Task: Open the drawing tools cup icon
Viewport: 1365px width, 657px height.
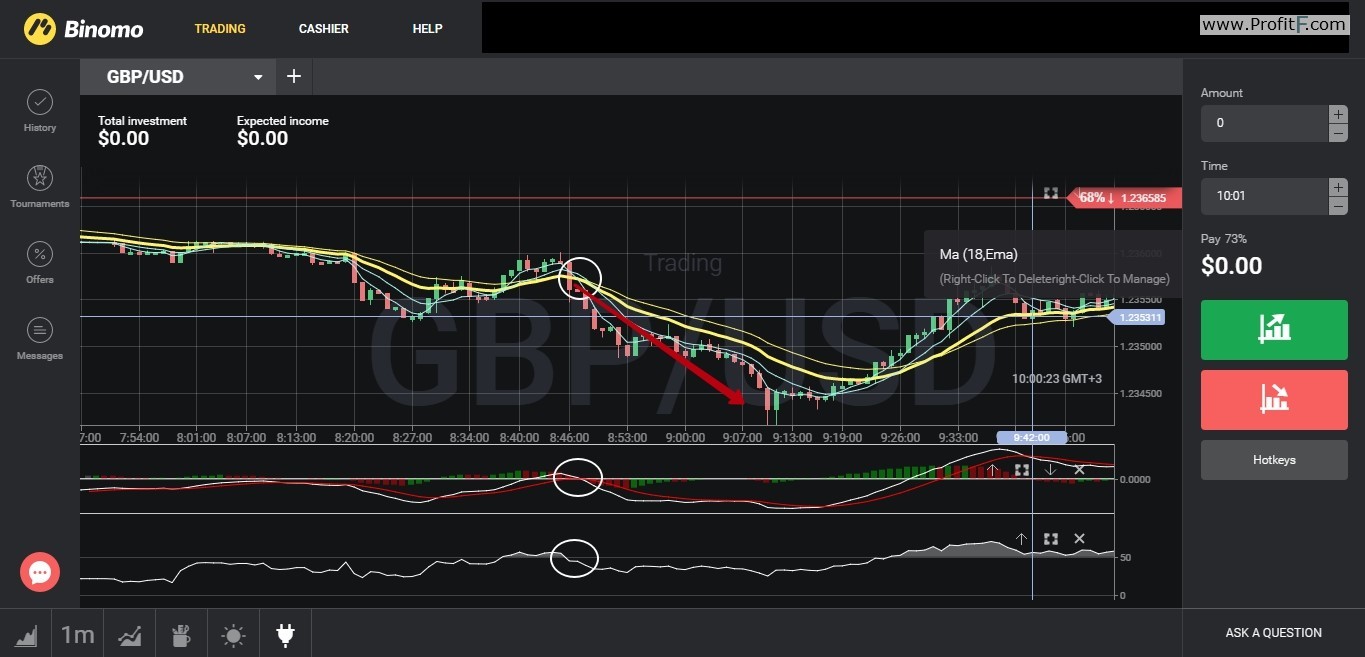Action: tap(181, 634)
